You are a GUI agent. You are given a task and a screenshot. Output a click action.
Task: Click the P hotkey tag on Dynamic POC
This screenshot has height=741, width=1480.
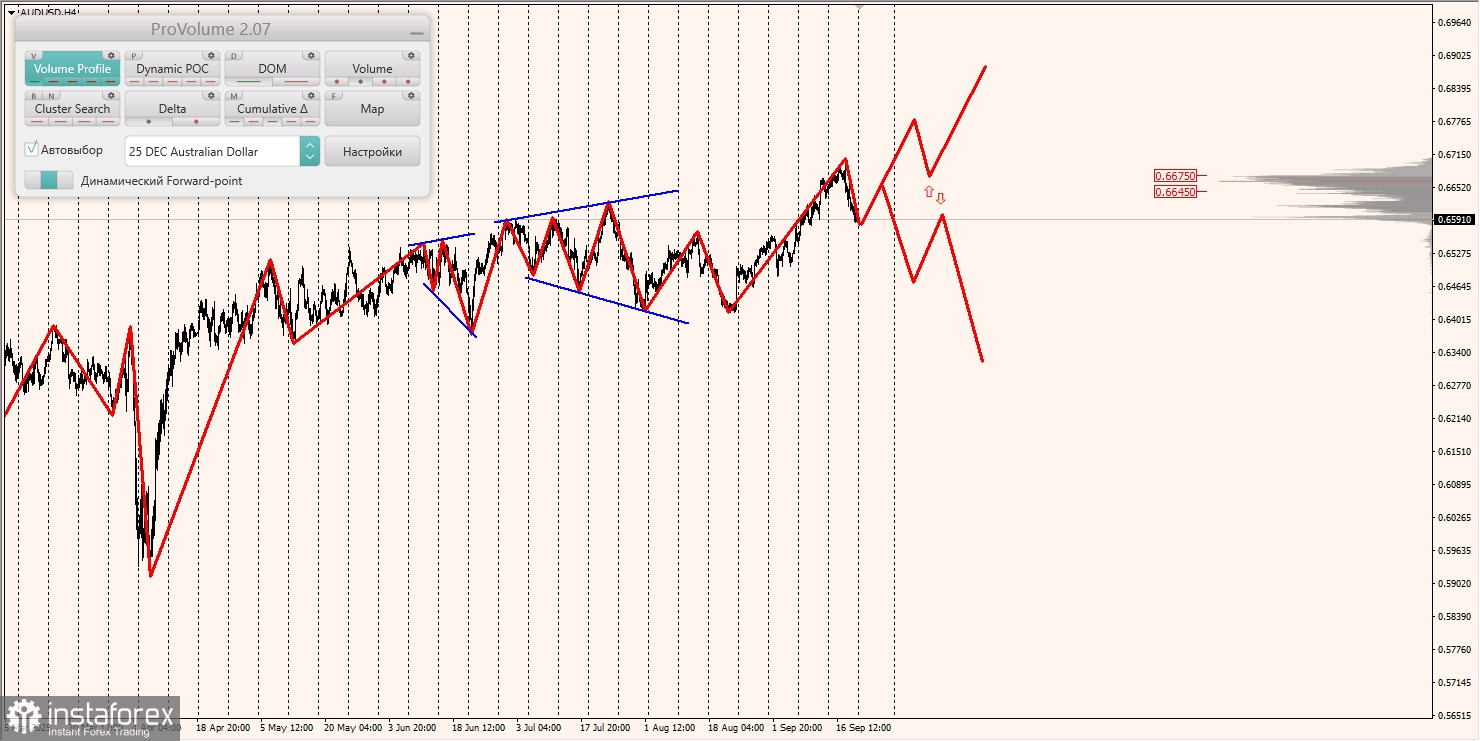coord(134,56)
